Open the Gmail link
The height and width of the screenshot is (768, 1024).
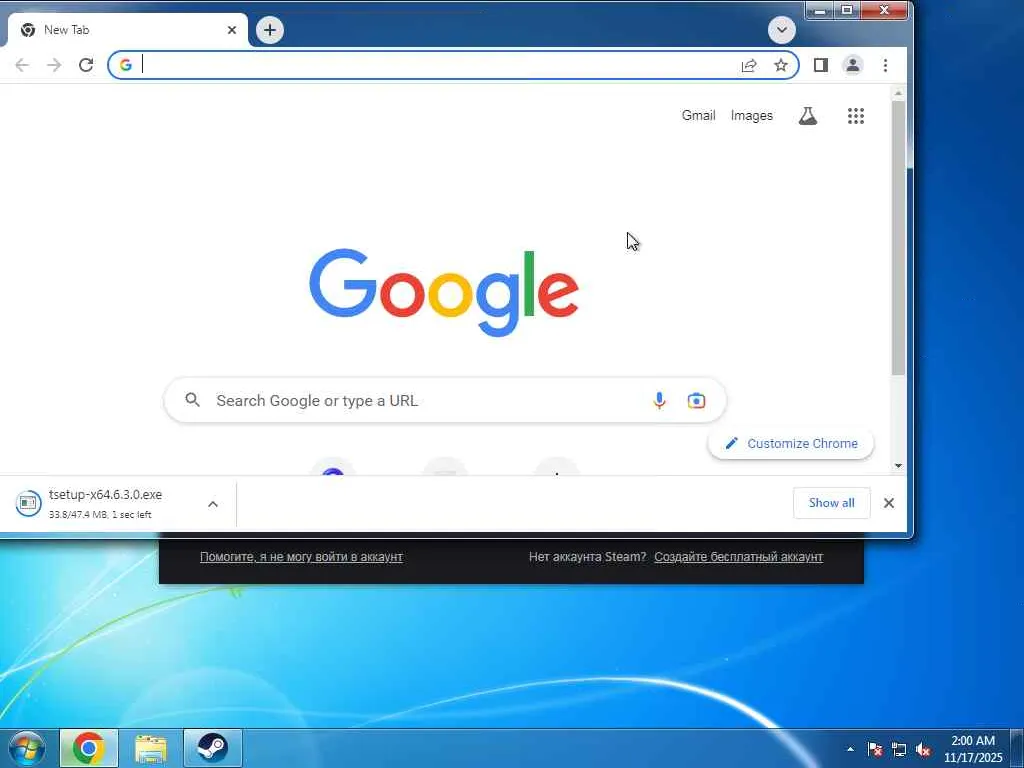[698, 116]
